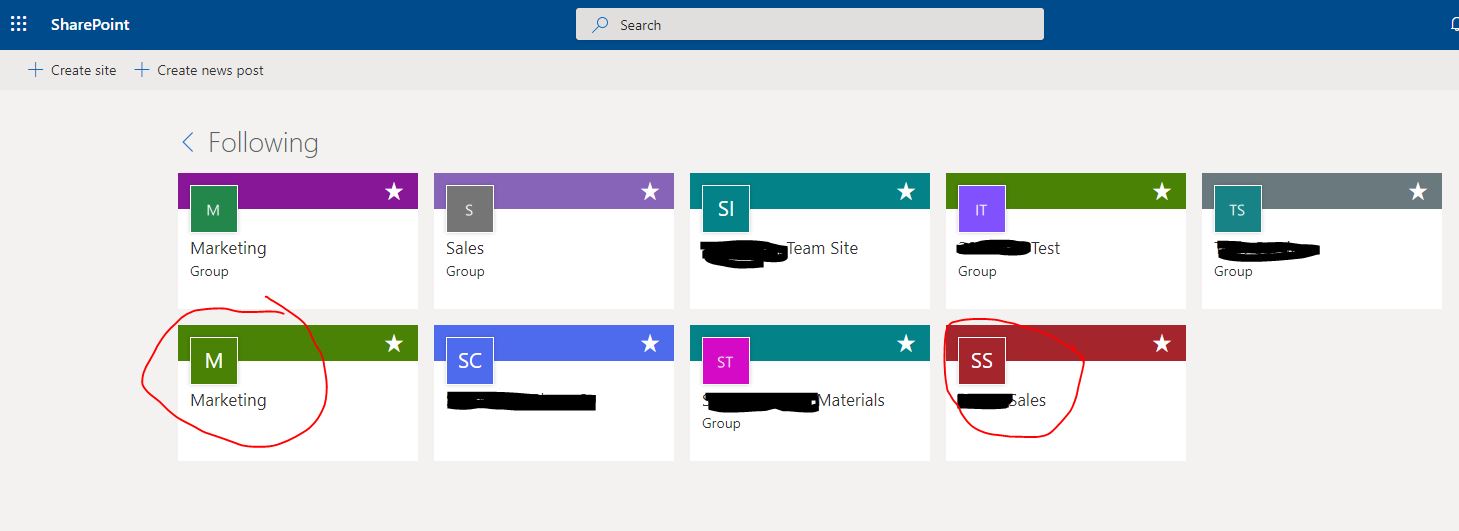The image size is (1459, 531).
Task: Open the purple Marketing Group M logo
Action: point(214,210)
